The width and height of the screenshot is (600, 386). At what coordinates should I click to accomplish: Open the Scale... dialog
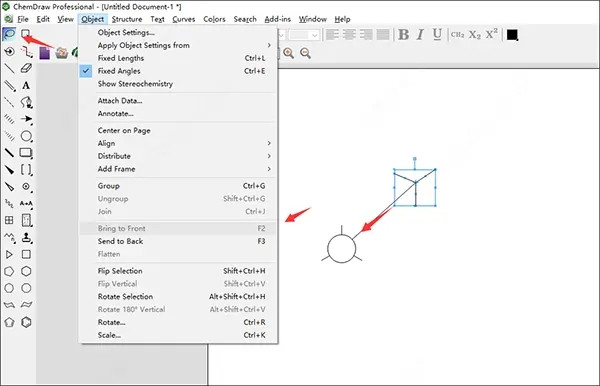click(x=178, y=335)
